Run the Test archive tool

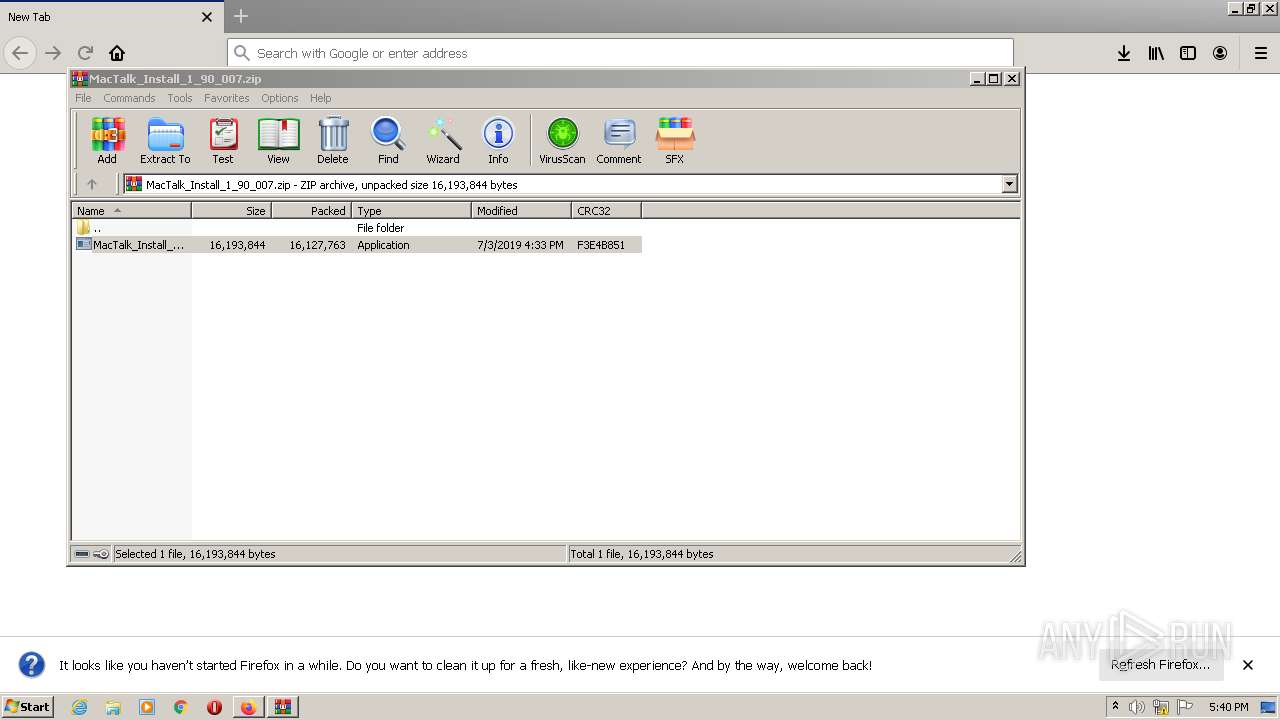(x=223, y=140)
